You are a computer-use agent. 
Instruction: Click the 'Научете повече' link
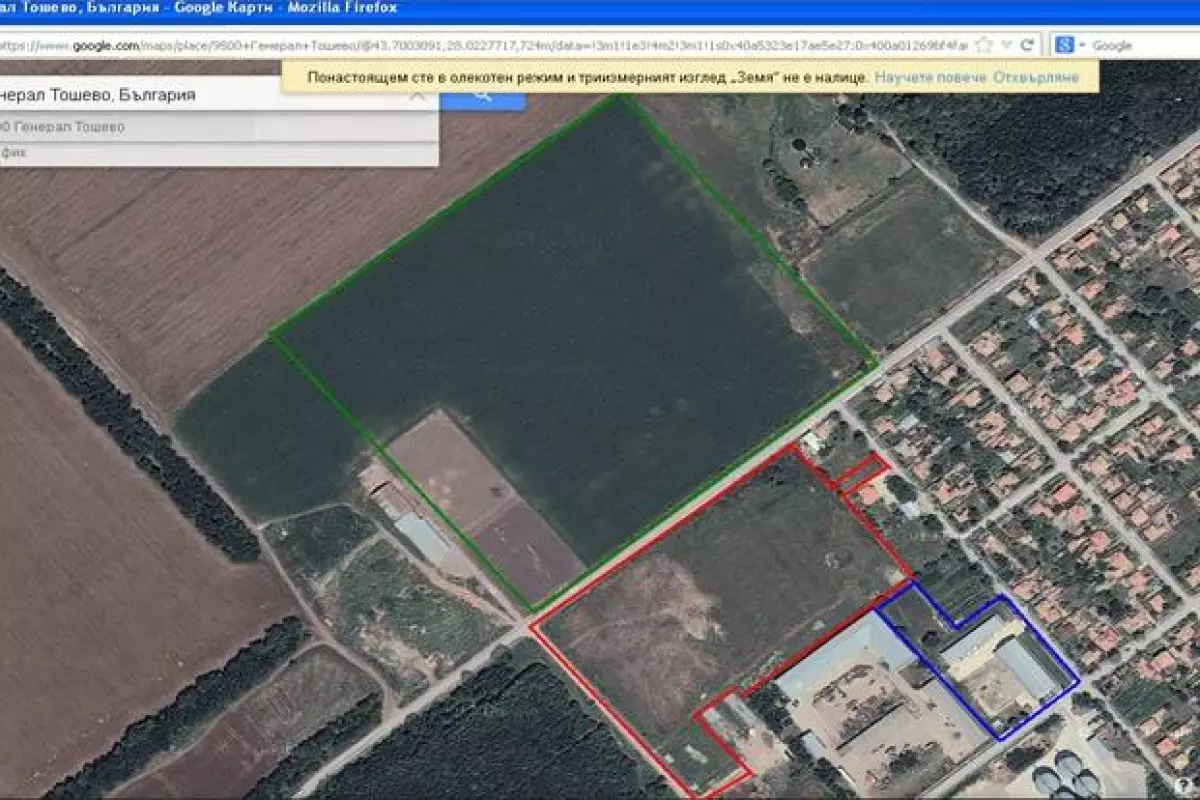(929, 77)
